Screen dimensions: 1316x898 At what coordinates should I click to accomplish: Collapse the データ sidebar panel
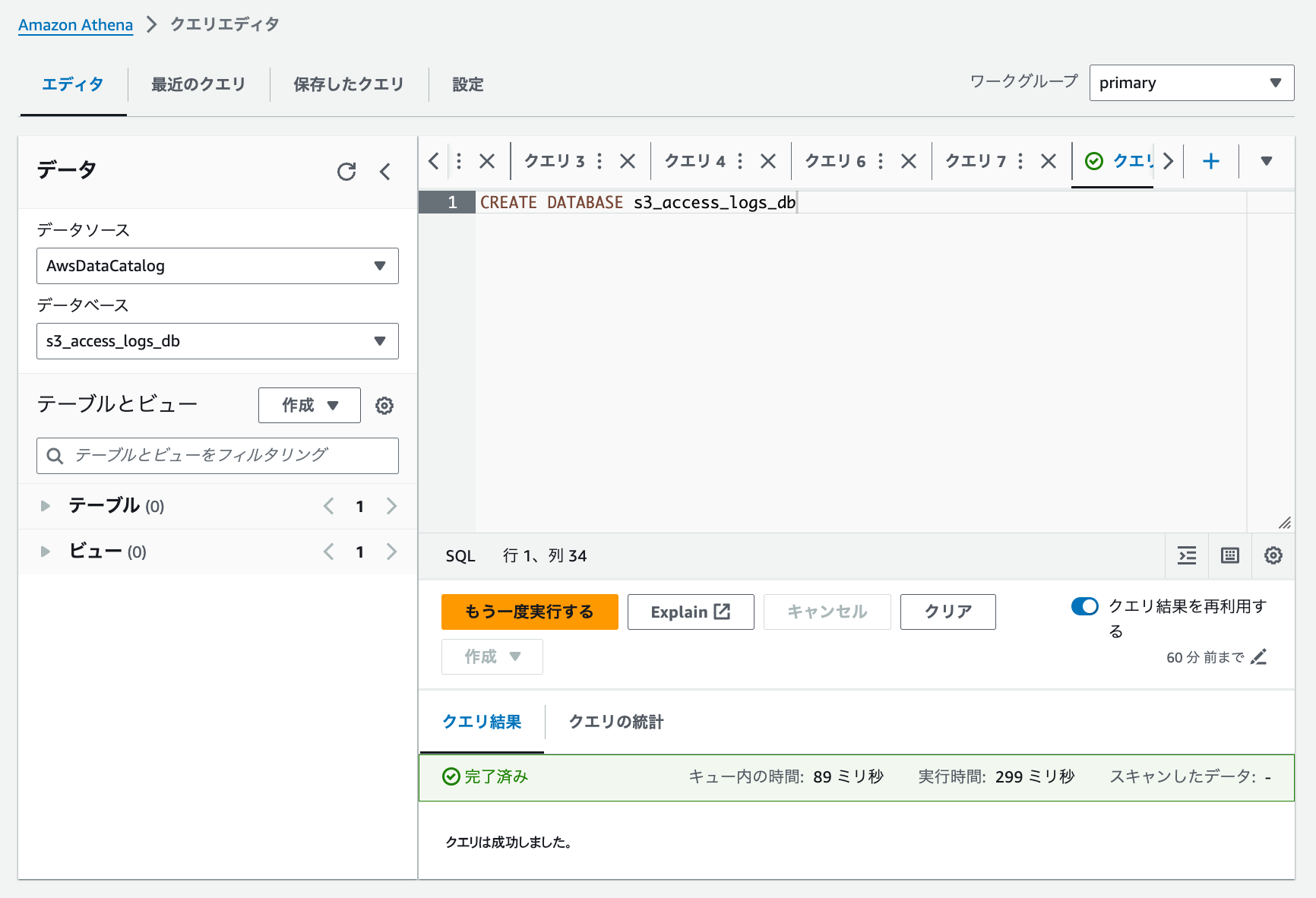point(386,172)
